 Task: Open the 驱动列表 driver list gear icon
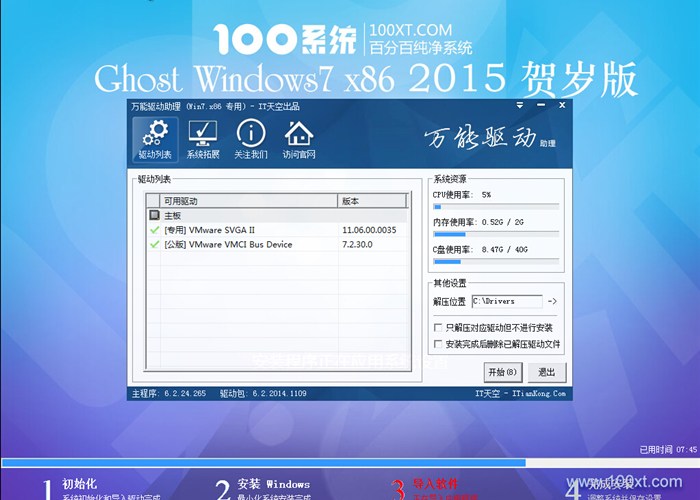coord(154,139)
